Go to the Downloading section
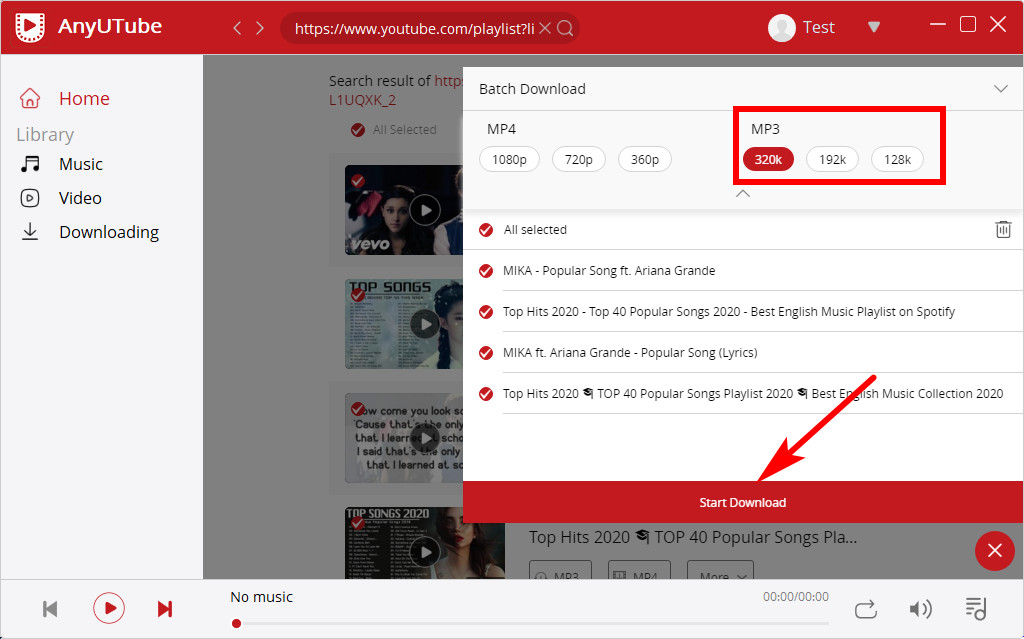 pos(108,232)
